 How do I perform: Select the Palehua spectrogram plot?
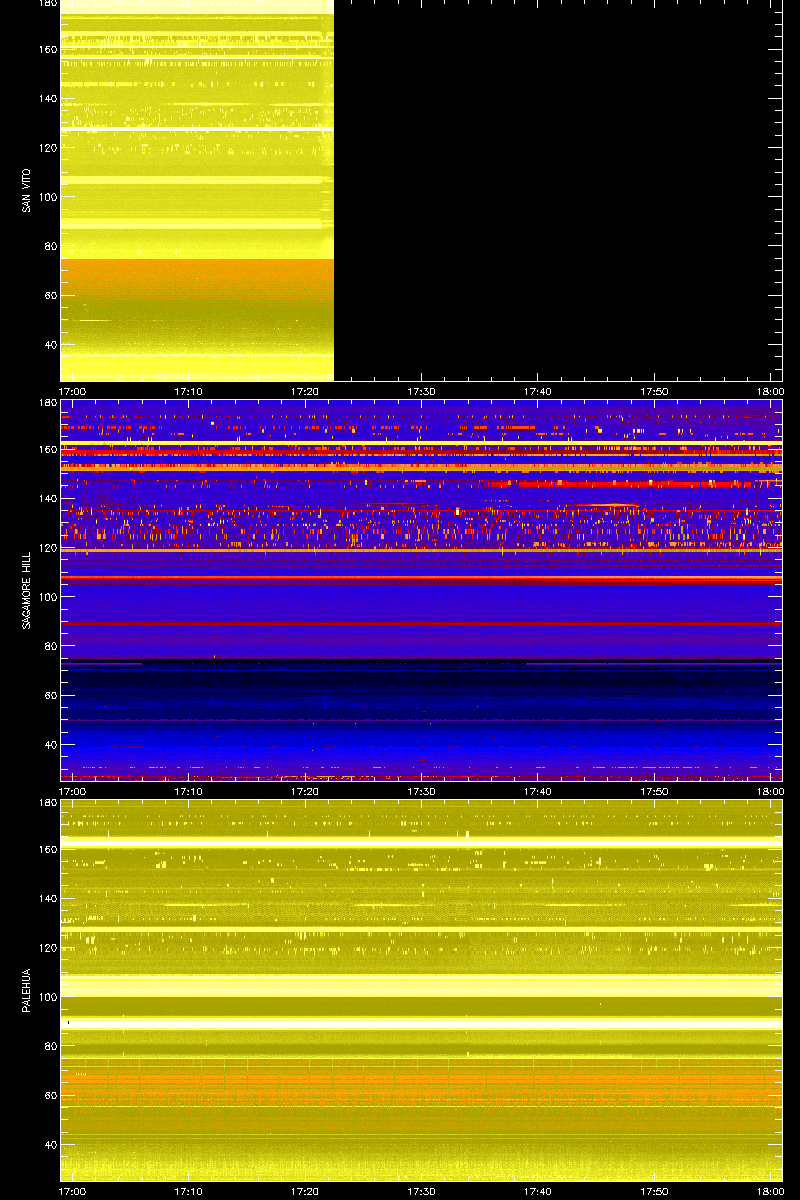(x=421, y=990)
